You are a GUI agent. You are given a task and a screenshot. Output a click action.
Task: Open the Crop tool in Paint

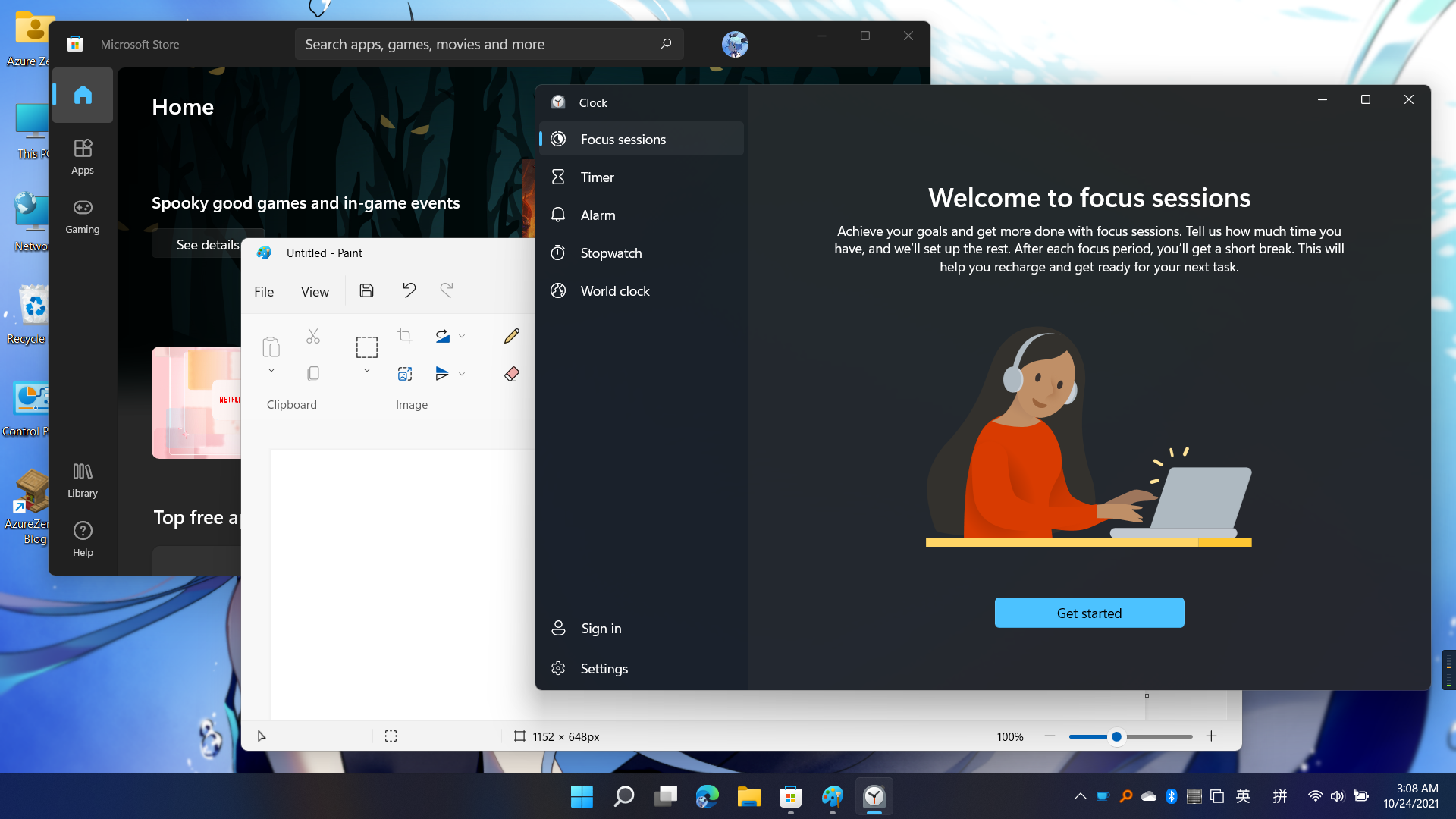point(405,335)
